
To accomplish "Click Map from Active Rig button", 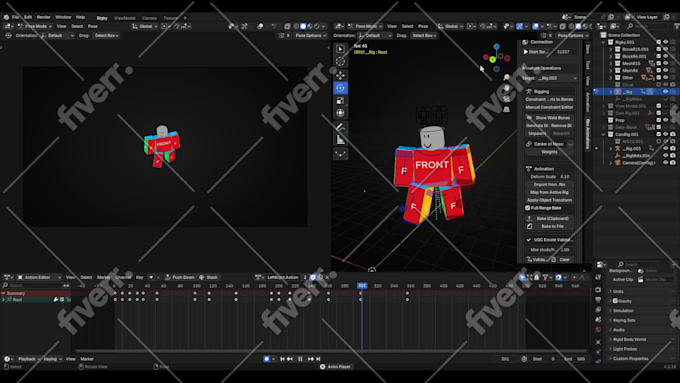I will pyautogui.click(x=549, y=193).
